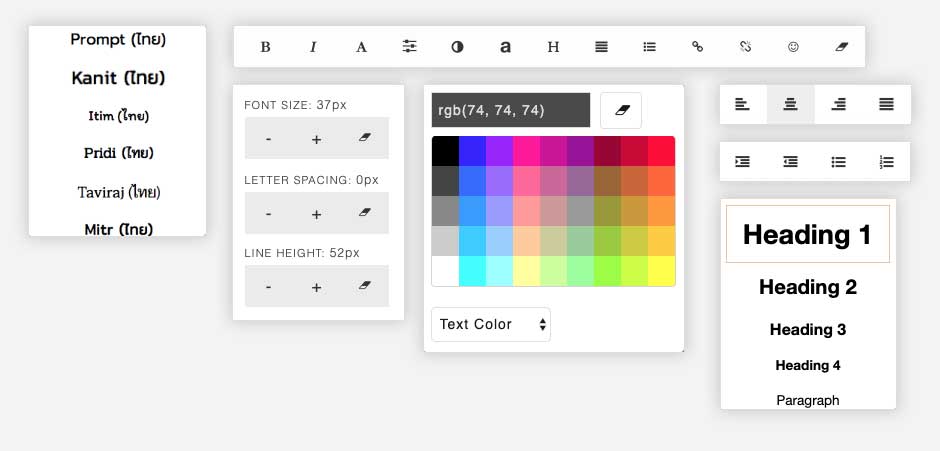This screenshot has width=940, height=451.
Task: Apply Paragraph style
Action: pyautogui.click(x=808, y=401)
